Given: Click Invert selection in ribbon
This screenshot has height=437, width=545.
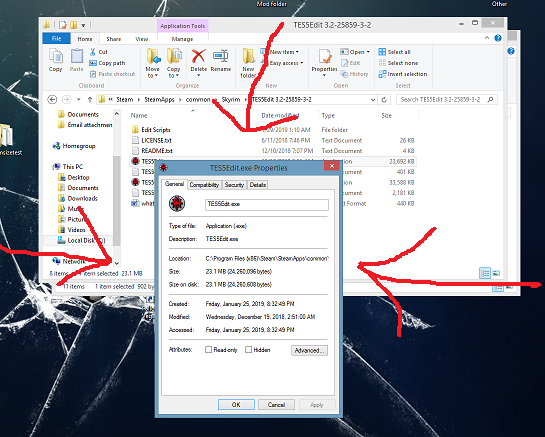Looking at the screenshot, I should [x=403, y=74].
